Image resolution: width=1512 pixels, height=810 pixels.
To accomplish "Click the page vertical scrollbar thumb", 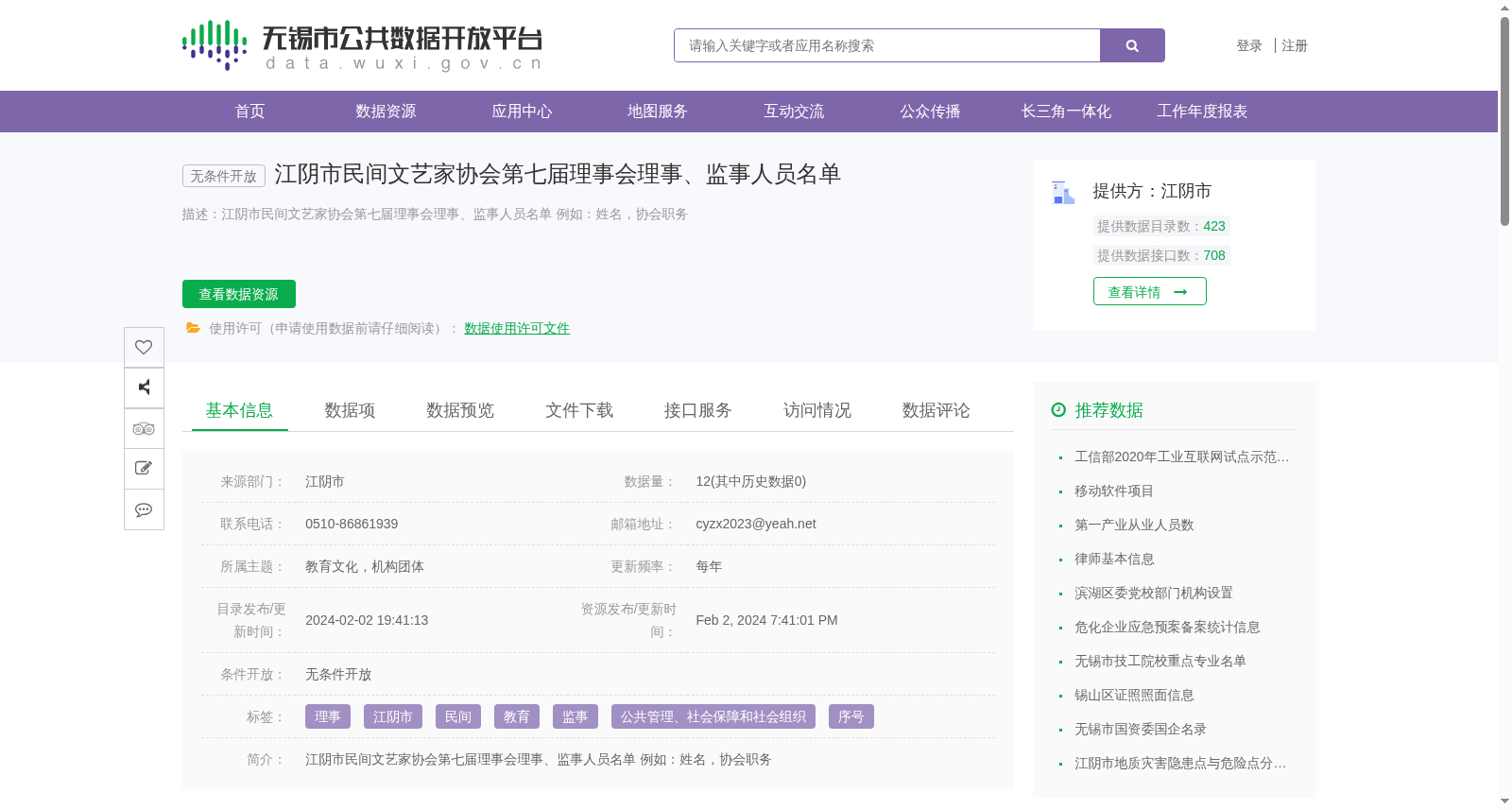I will pos(1504,121).
